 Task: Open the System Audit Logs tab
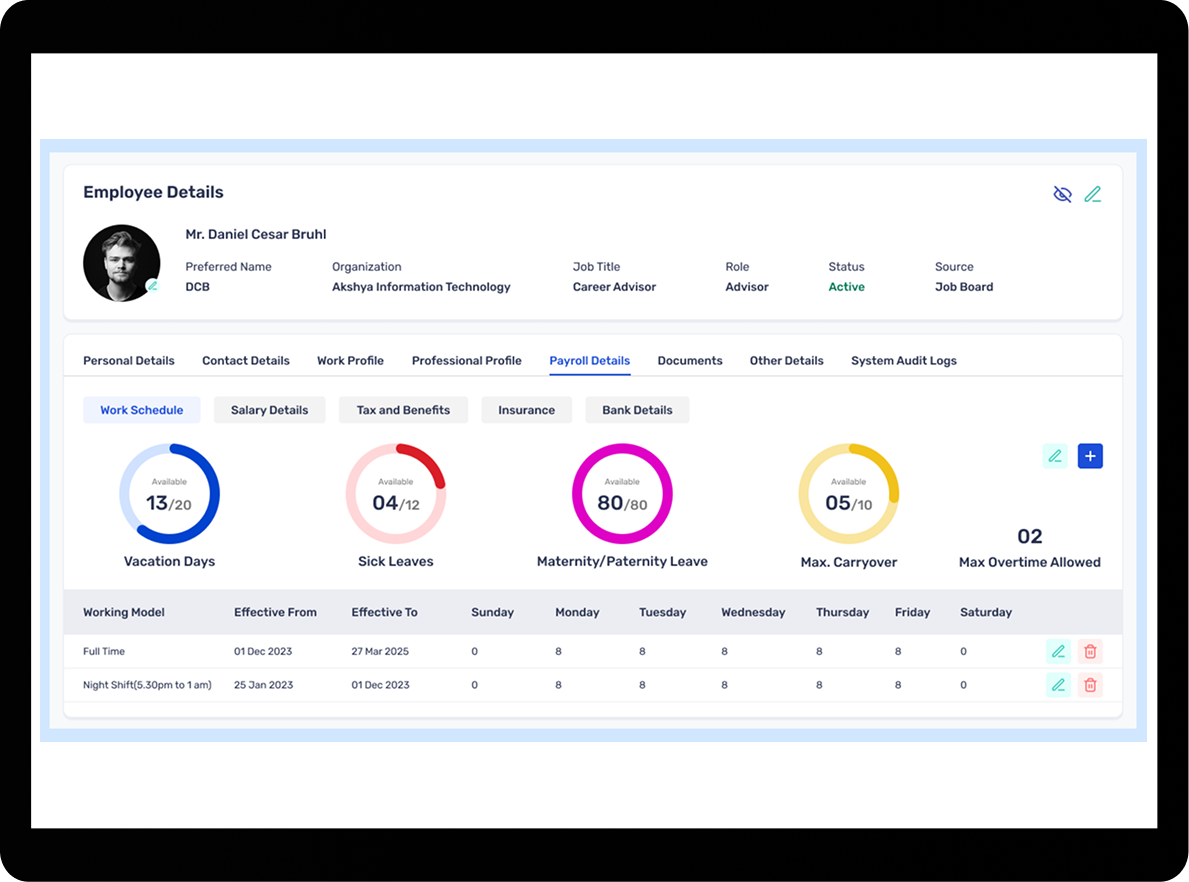[x=903, y=361]
